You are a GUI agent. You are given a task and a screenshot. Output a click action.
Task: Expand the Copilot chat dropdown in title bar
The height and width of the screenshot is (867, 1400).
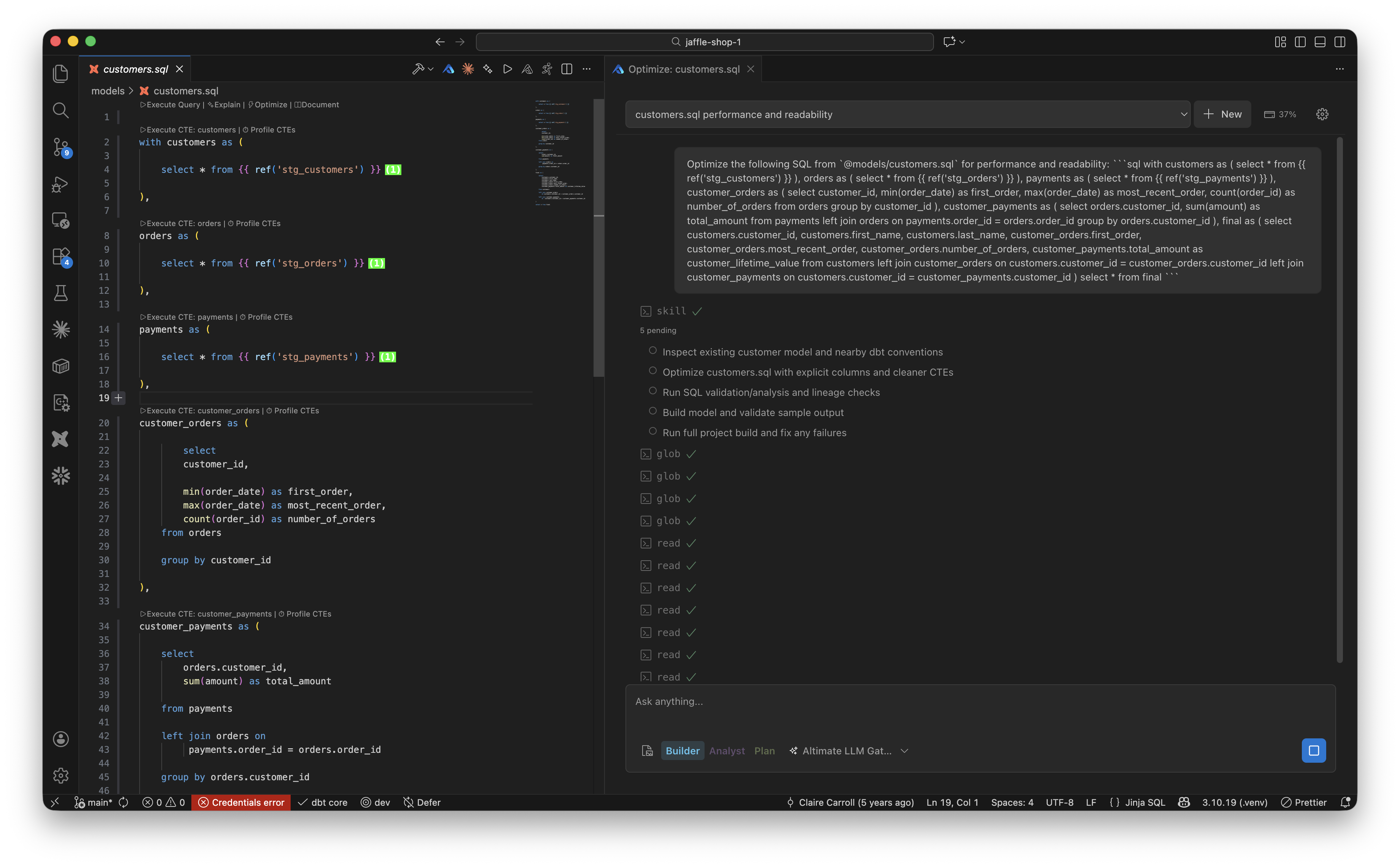962,42
